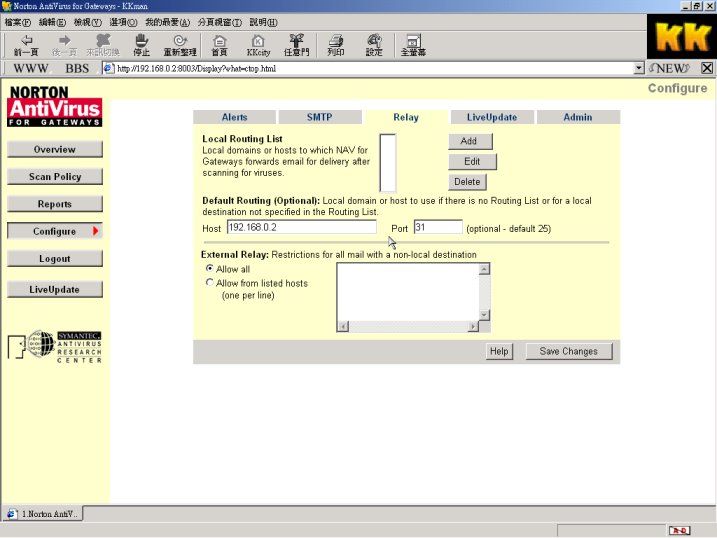Click the hosts list vertical scrollbar down arrow
This screenshot has height=538, width=717.
pyautogui.click(x=485, y=315)
